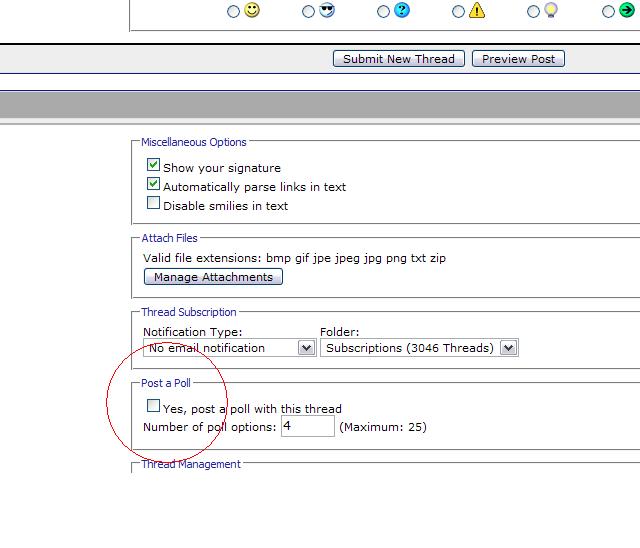Viewport: 640px width, 548px height.
Task: Click the Attach Files heading
Action: point(169,238)
